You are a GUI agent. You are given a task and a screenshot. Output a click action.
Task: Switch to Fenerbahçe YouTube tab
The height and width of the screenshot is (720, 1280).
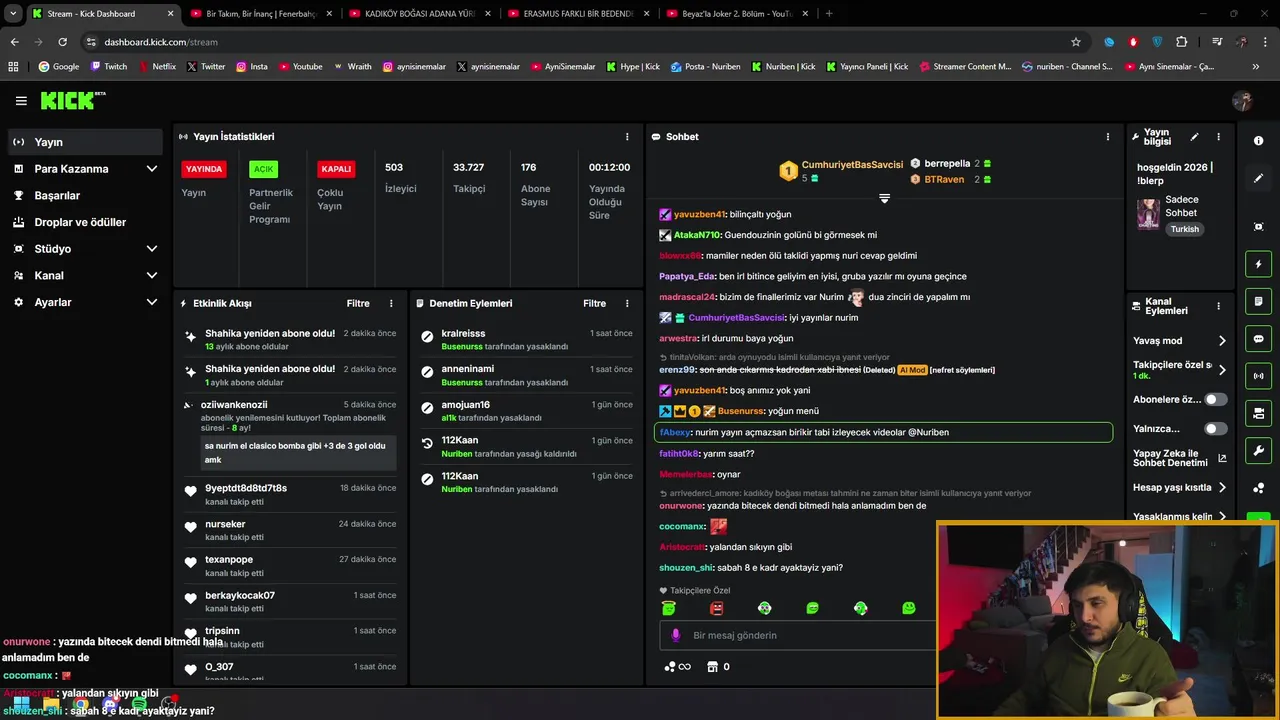(x=259, y=14)
